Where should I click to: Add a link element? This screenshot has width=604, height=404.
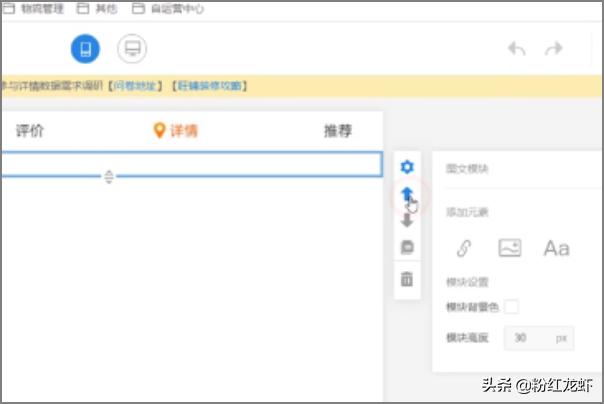tap(464, 249)
